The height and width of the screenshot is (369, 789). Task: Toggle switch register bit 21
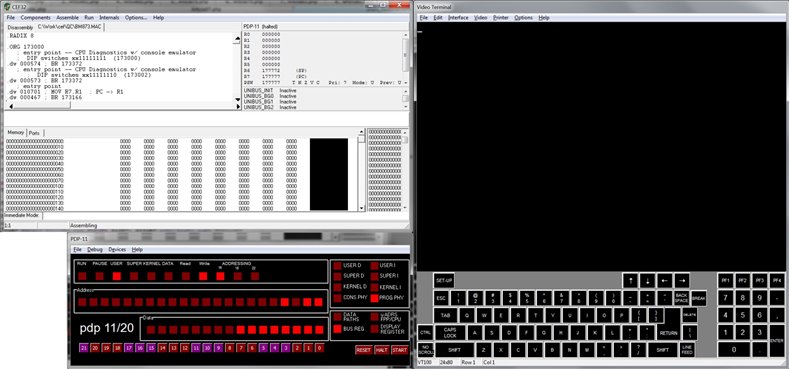84,348
